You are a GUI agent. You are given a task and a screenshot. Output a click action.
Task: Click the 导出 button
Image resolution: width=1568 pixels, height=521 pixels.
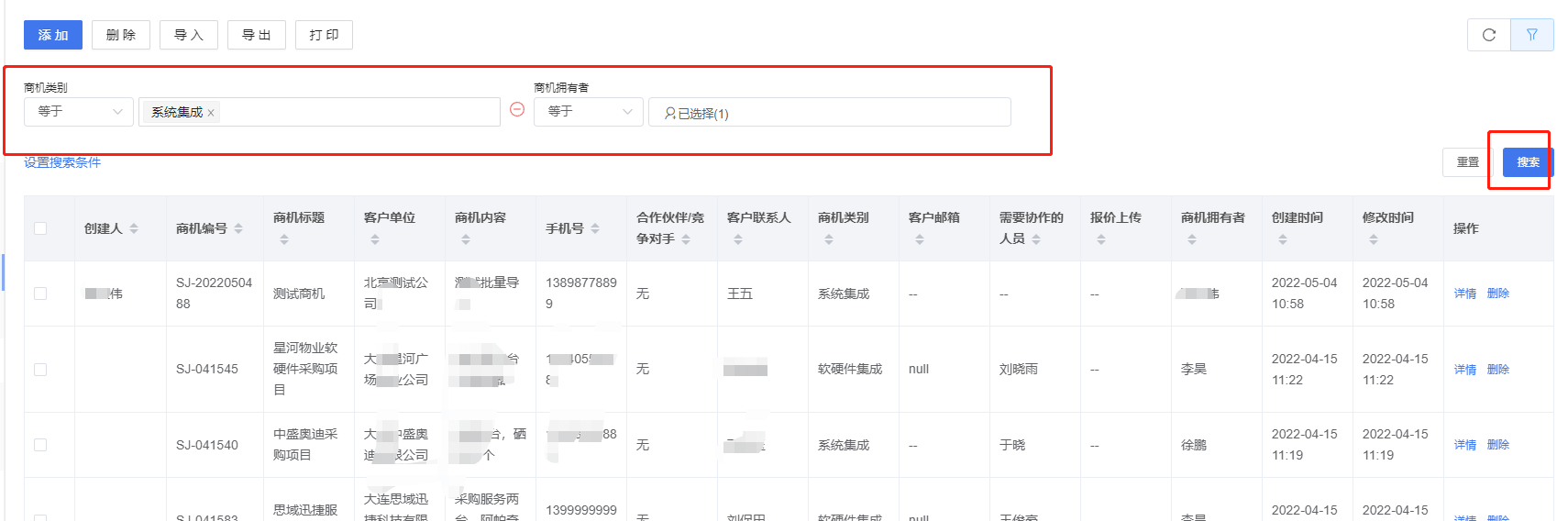point(257,35)
